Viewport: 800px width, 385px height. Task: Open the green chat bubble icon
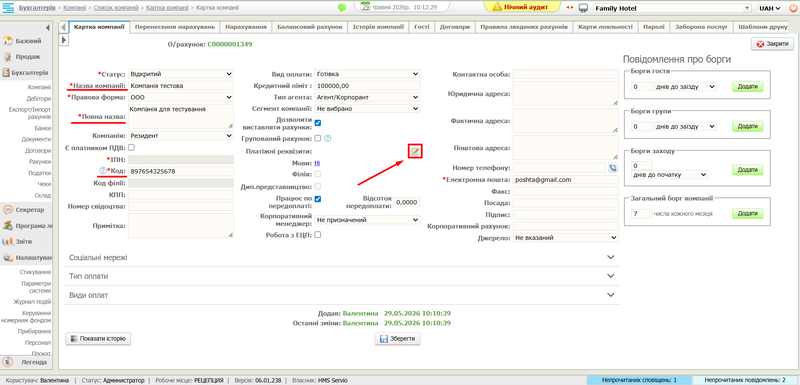[x=342, y=8]
